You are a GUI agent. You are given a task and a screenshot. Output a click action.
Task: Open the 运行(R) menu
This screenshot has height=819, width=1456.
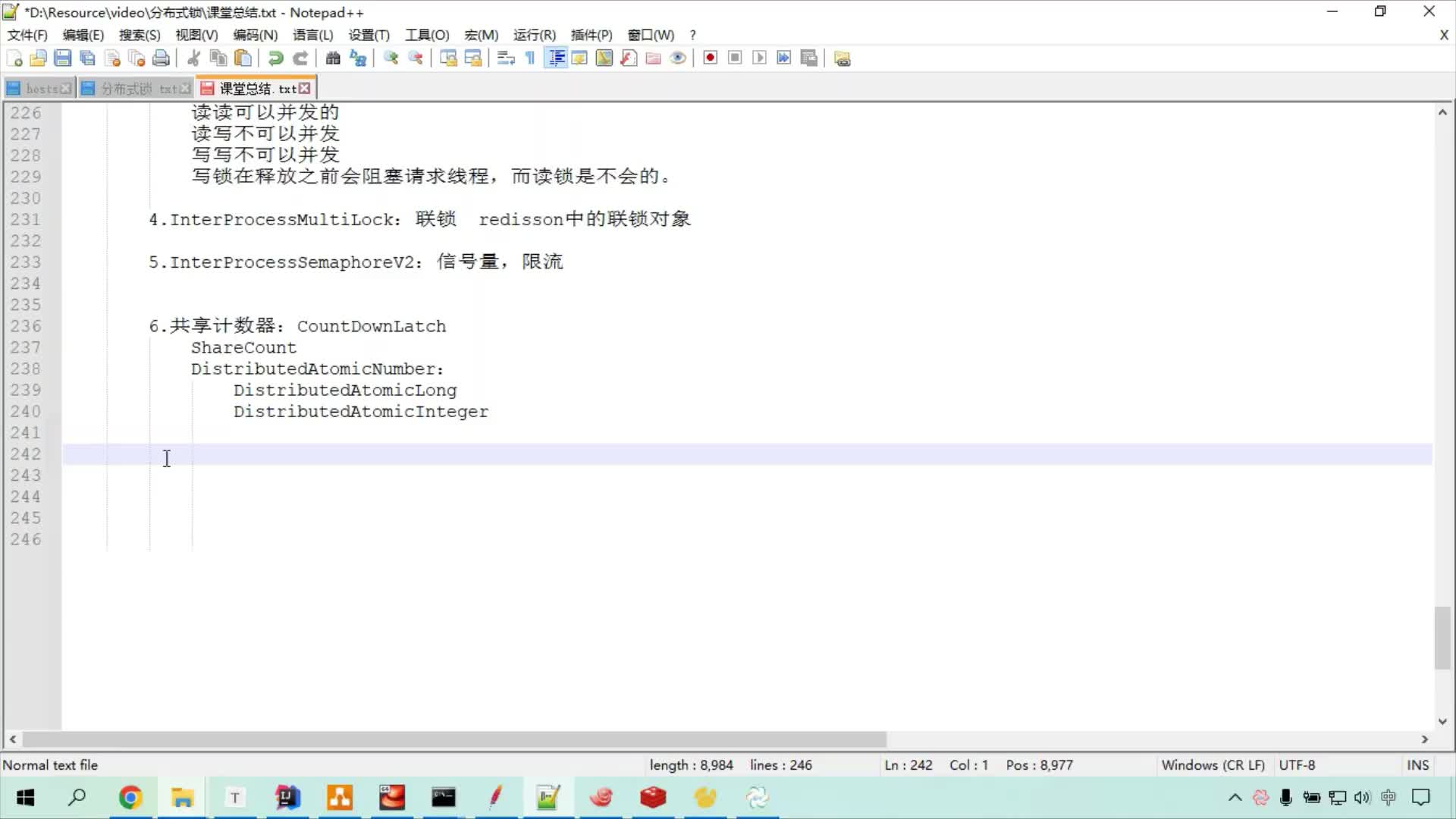pyautogui.click(x=535, y=35)
